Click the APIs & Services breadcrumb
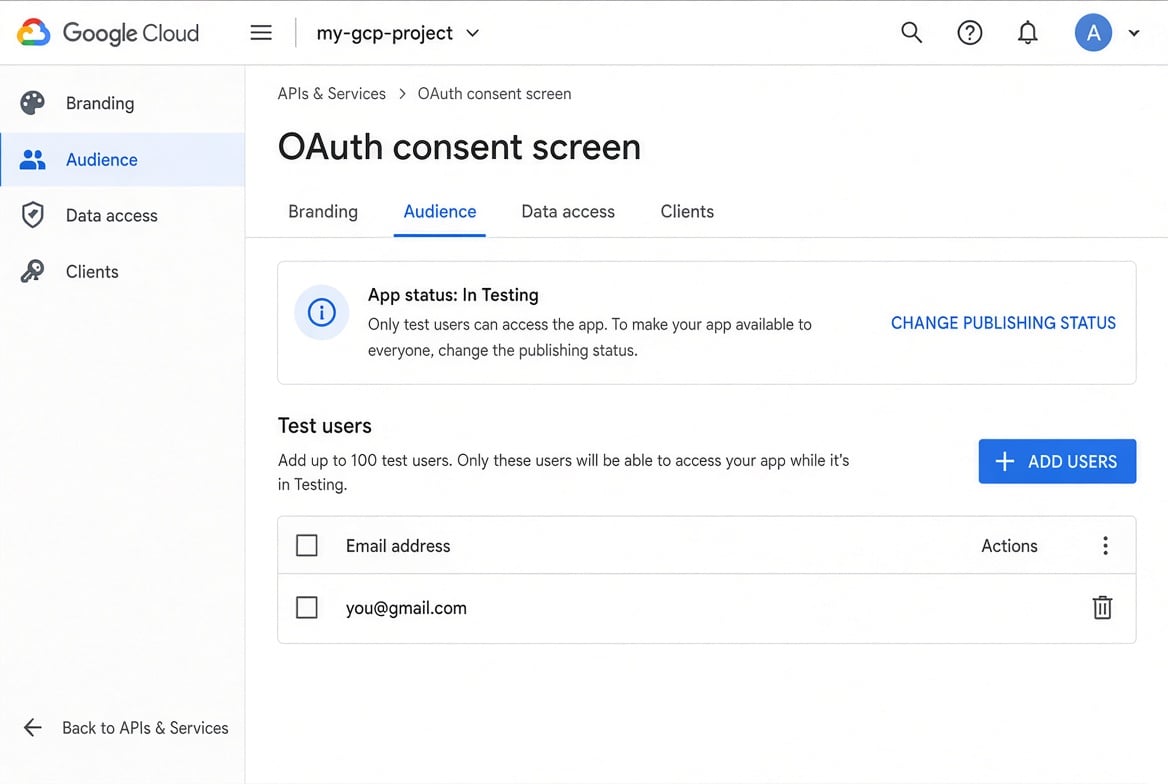The image size is (1168, 784). [x=331, y=94]
